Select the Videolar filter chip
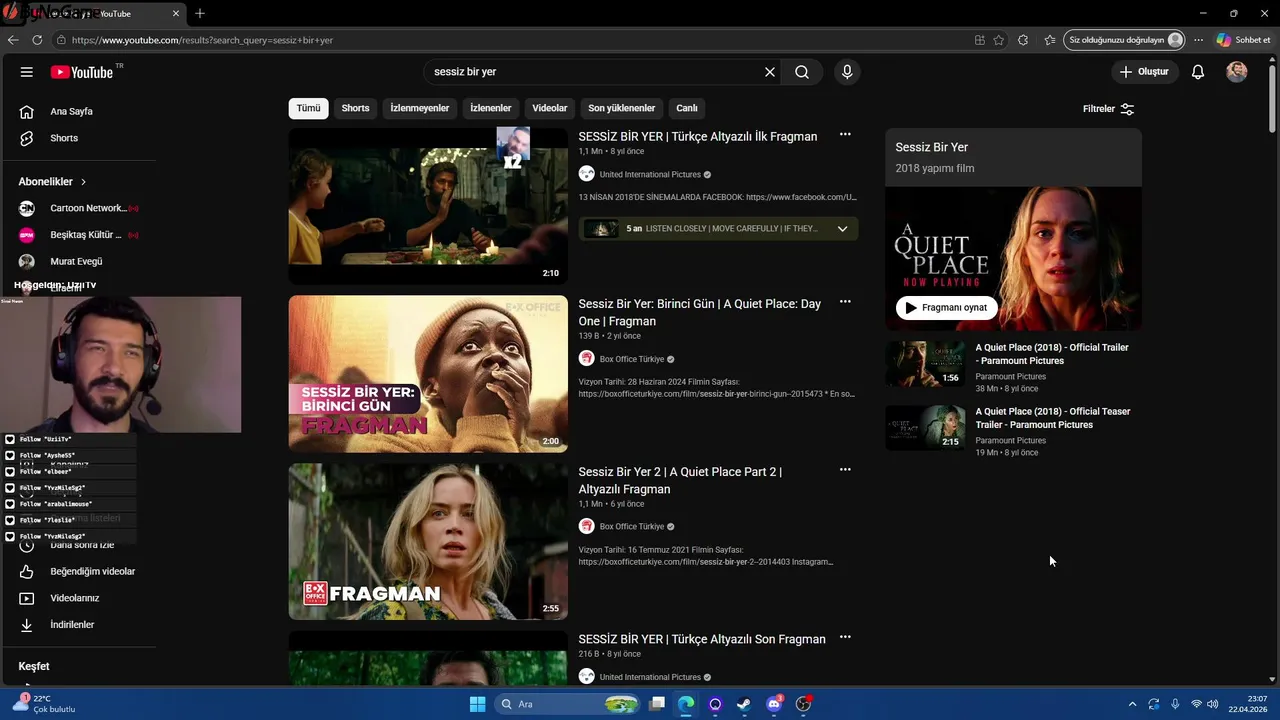 point(549,108)
